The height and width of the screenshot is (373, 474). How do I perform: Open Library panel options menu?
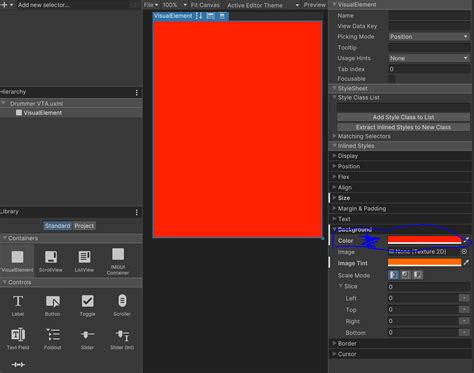point(137,212)
